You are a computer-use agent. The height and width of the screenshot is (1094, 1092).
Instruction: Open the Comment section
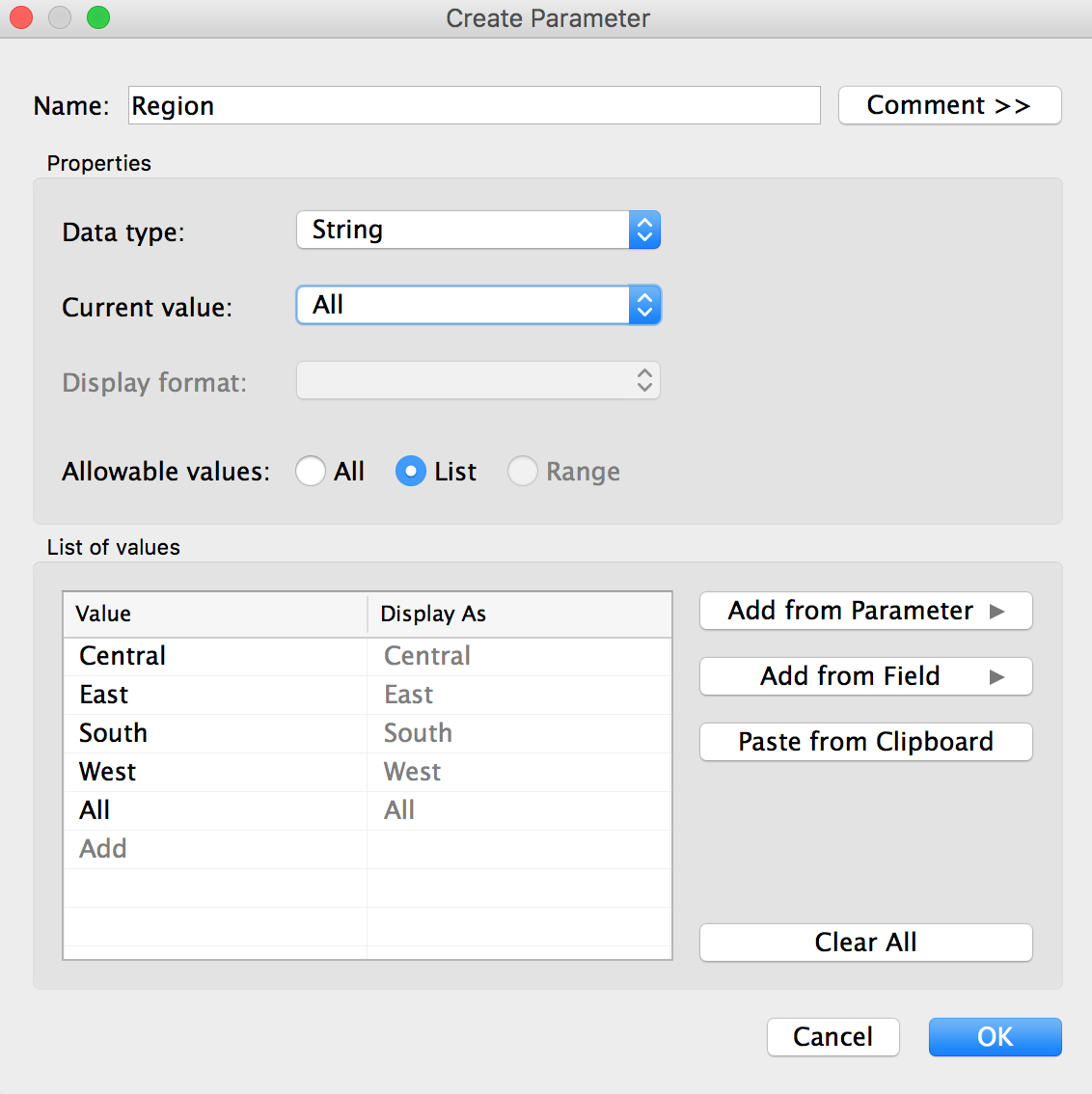coord(949,105)
